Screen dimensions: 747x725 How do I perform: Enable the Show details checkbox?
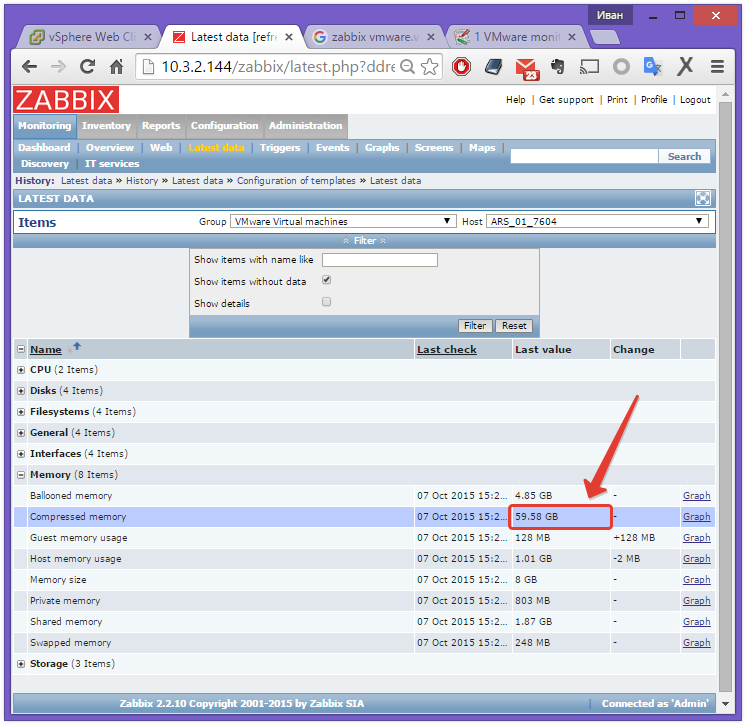coord(326,302)
